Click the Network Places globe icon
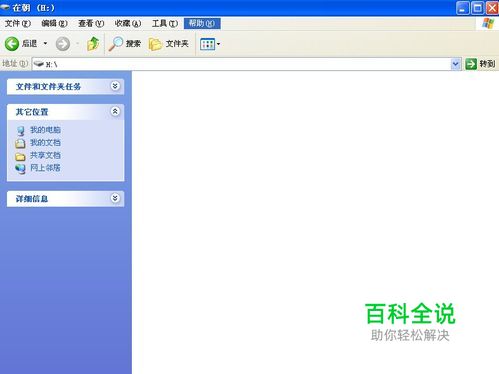This screenshot has width=499, height=374. click(x=20, y=169)
